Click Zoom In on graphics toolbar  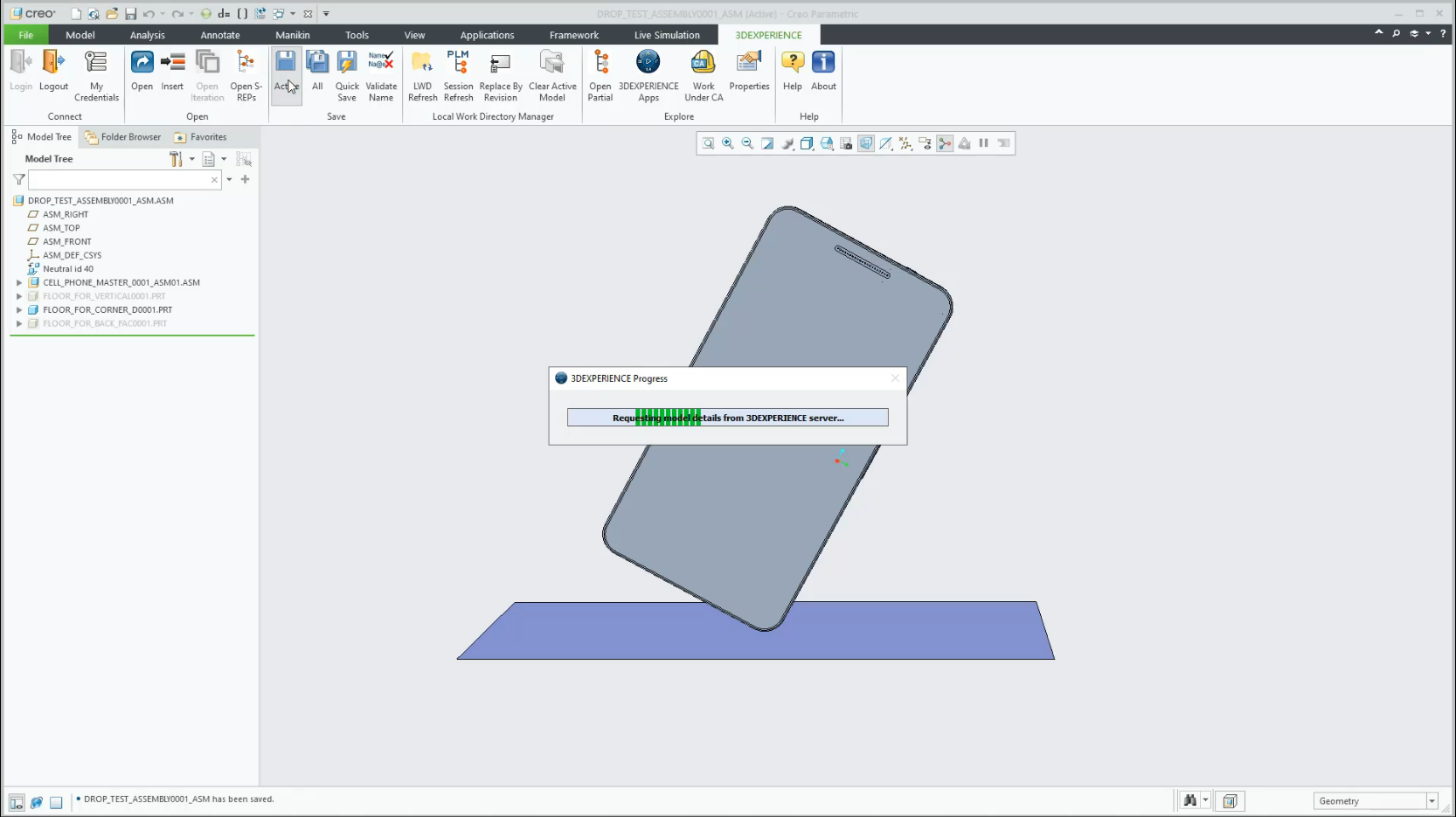click(x=728, y=143)
